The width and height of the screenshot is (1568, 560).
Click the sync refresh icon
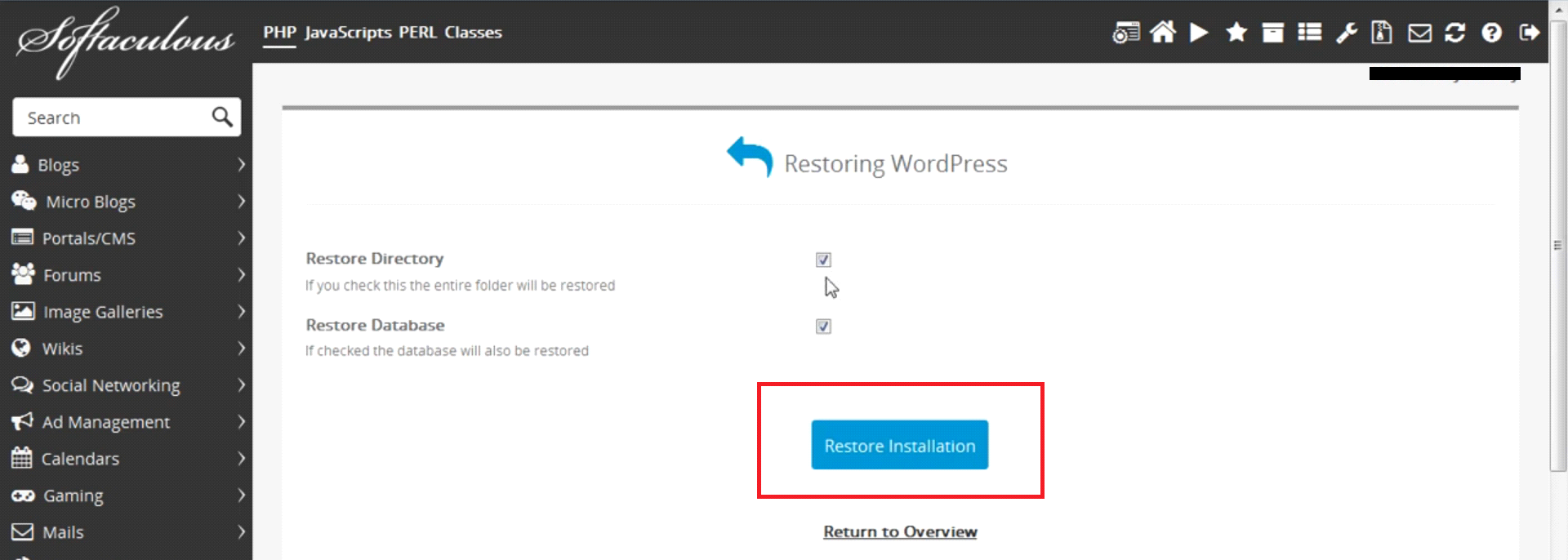(x=1454, y=32)
